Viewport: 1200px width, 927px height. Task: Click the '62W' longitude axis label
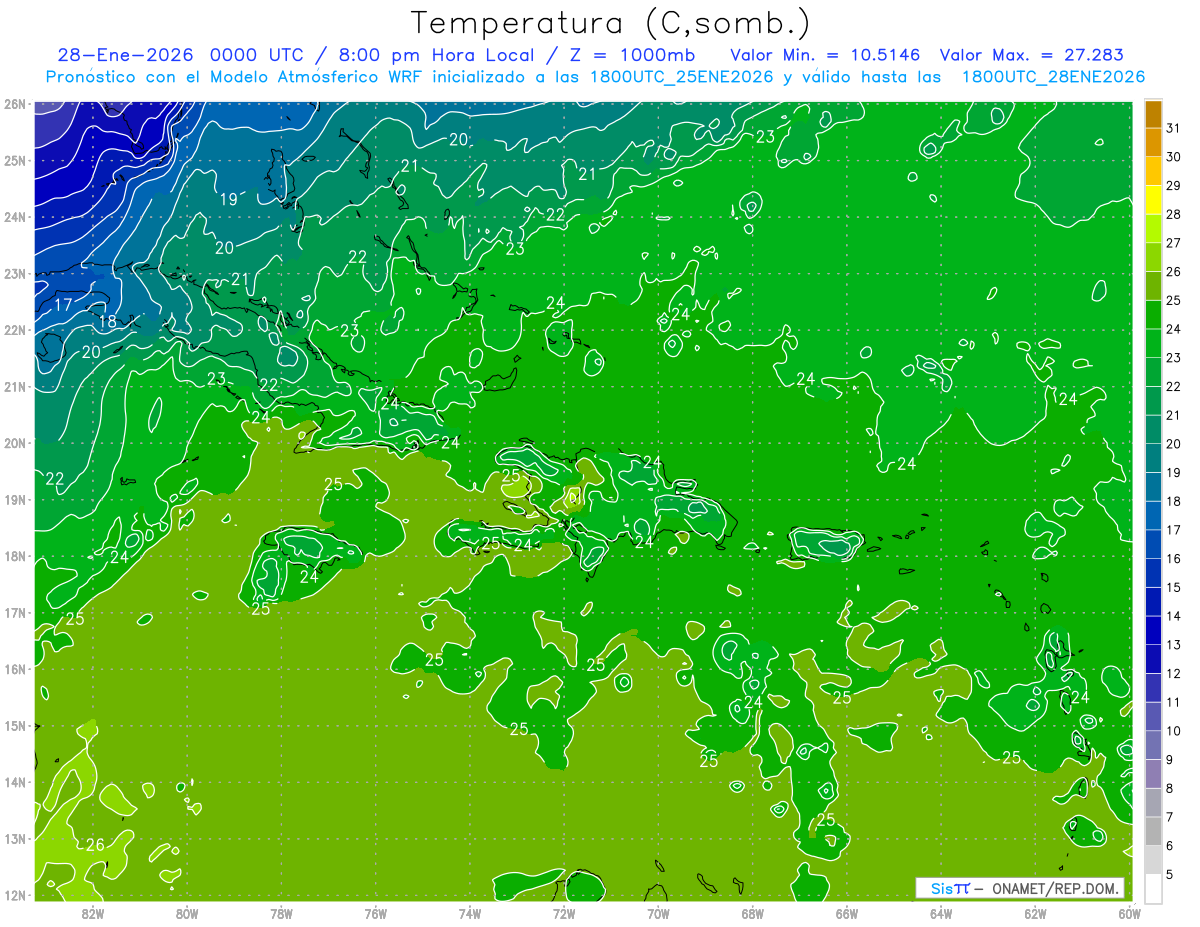coord(1035,913)
